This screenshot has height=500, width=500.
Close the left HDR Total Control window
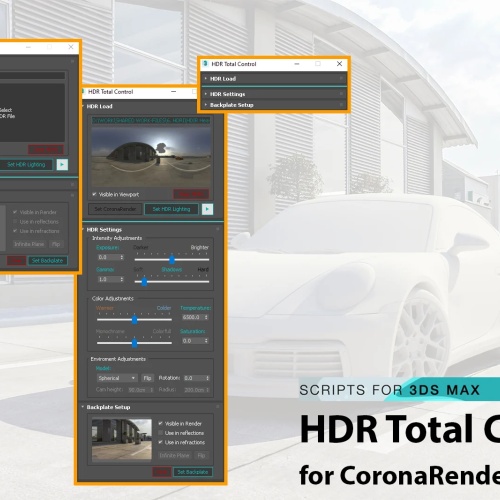(x=71, y=47)
